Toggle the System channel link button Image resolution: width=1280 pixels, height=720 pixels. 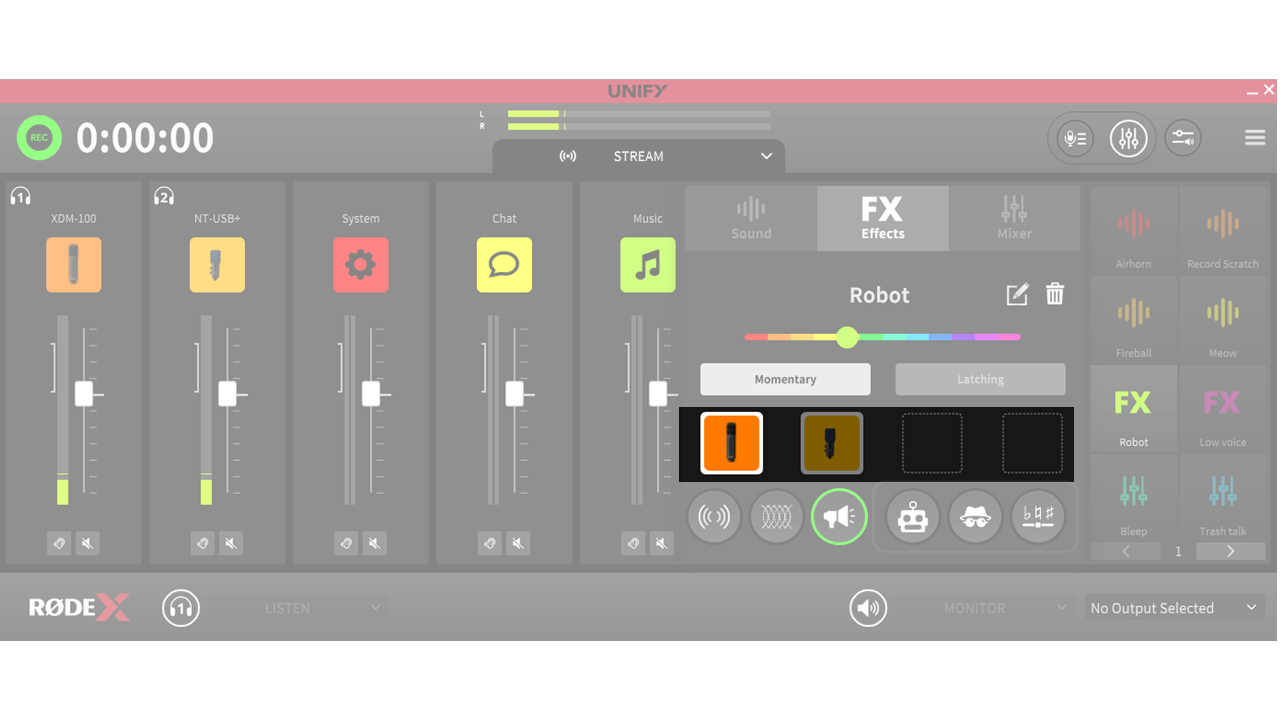[x=346, y=543]
